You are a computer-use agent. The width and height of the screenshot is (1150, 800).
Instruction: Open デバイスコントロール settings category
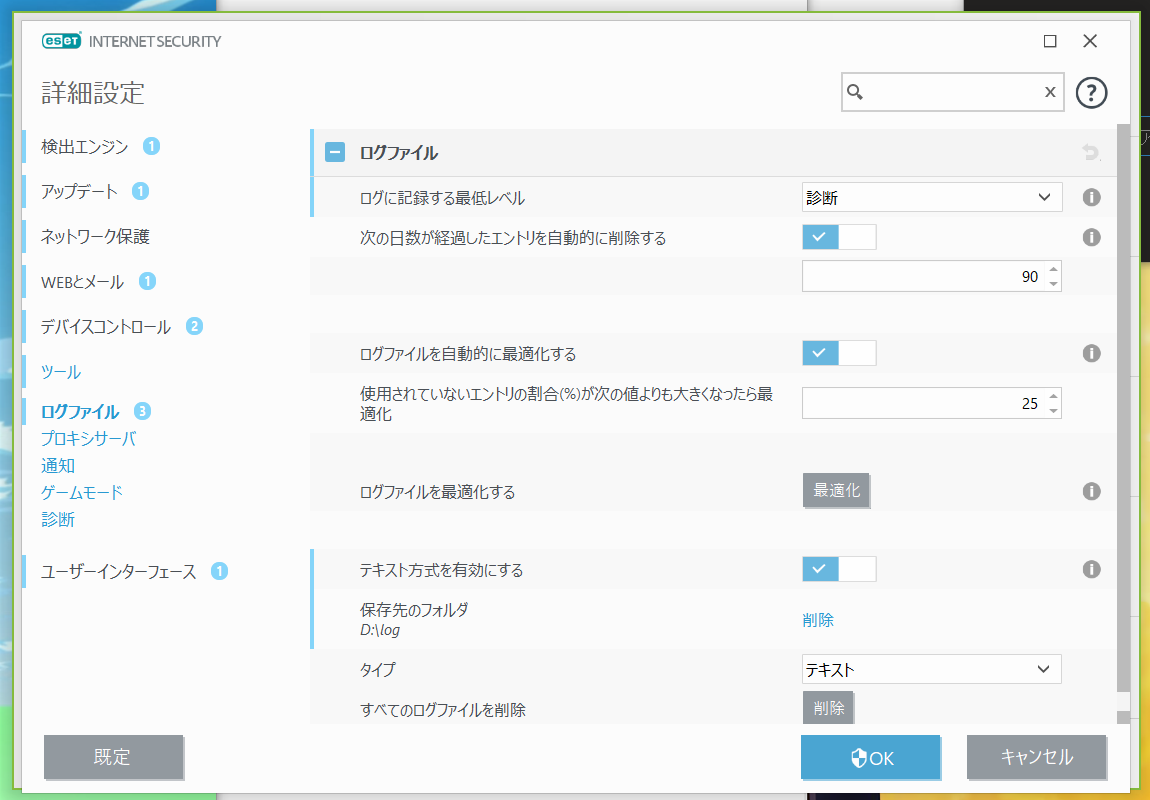(x=106, y=326)
